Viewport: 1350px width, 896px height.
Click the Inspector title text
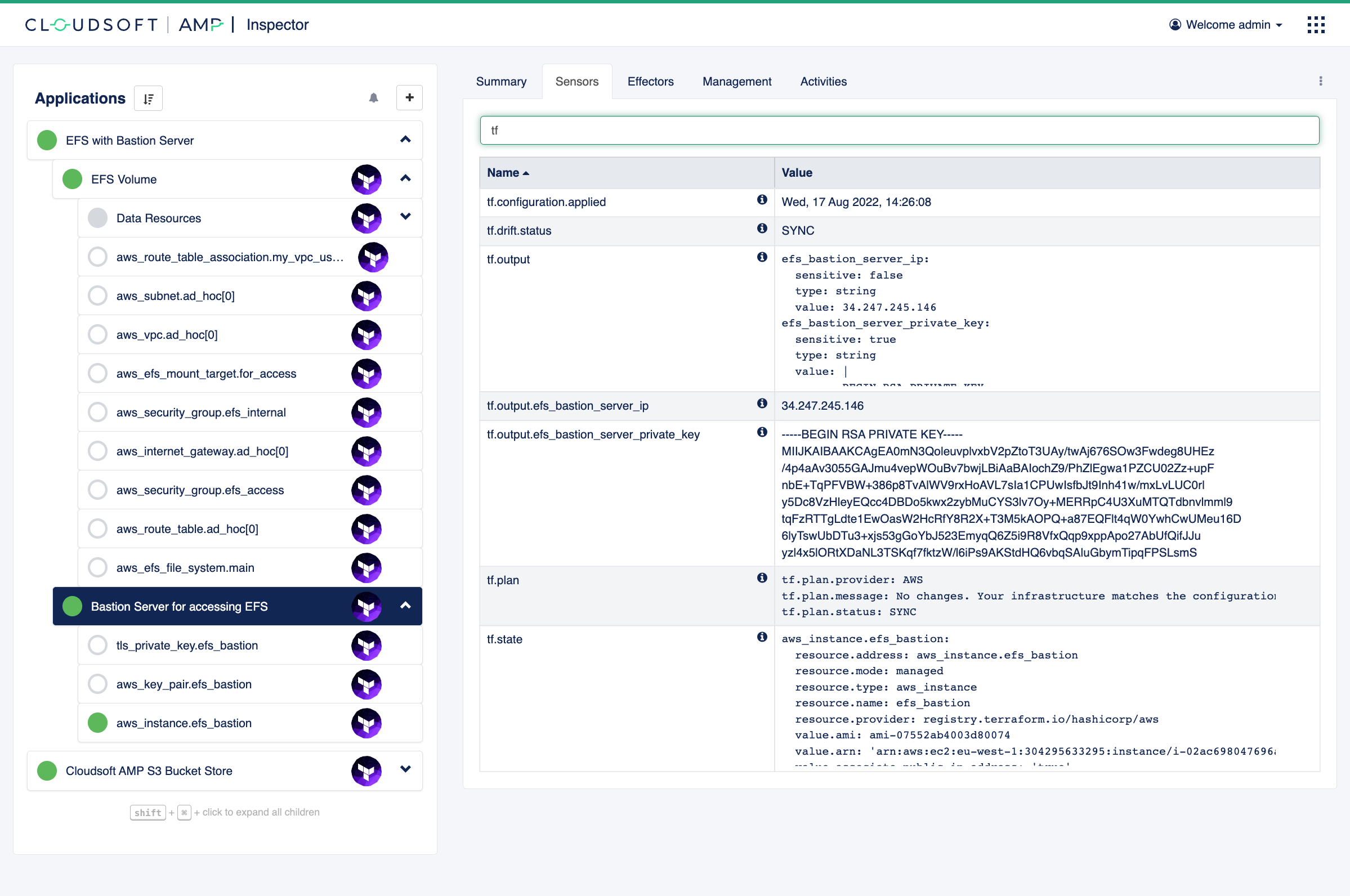point(278,25)
